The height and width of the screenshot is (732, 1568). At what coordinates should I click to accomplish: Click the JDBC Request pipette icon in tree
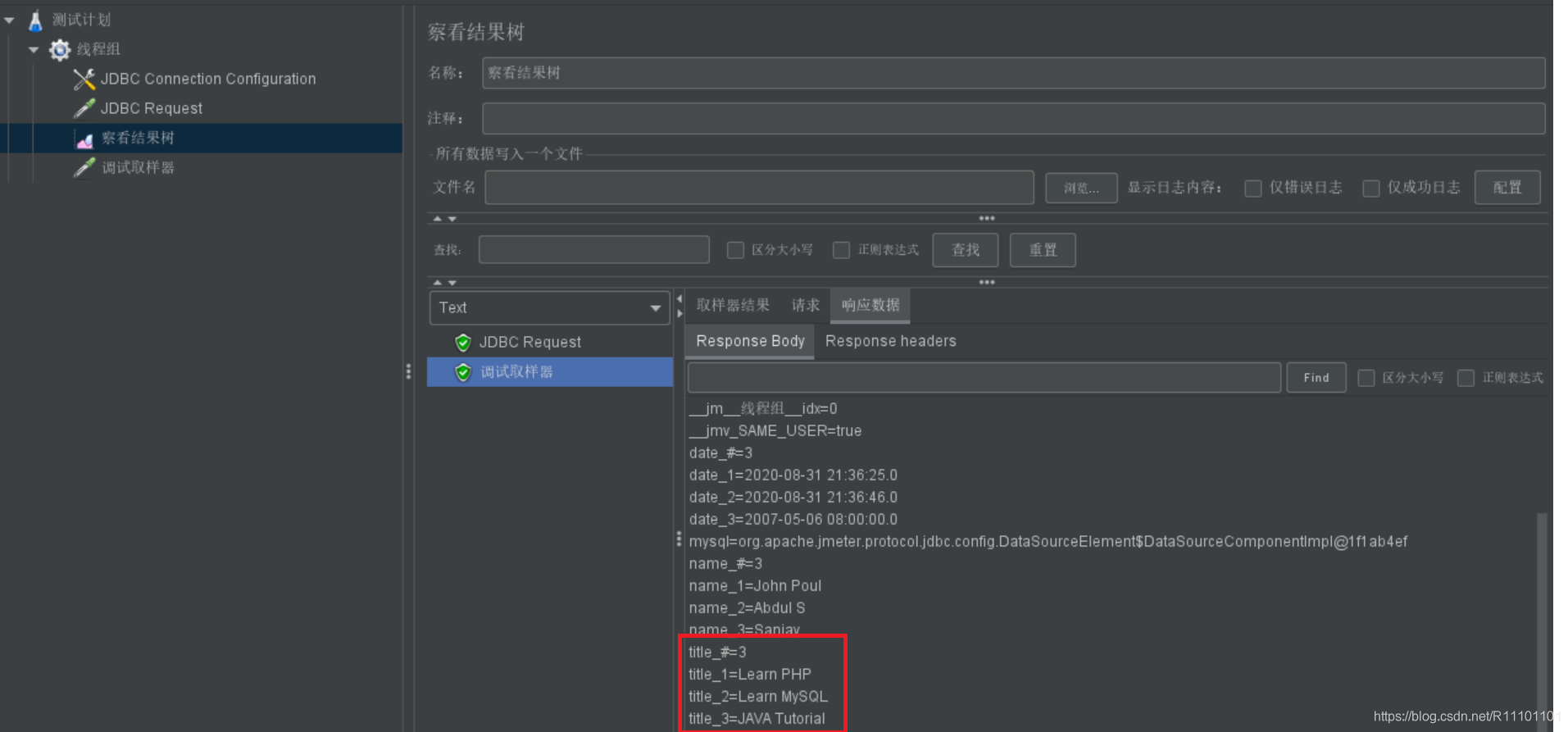(84, 108)
